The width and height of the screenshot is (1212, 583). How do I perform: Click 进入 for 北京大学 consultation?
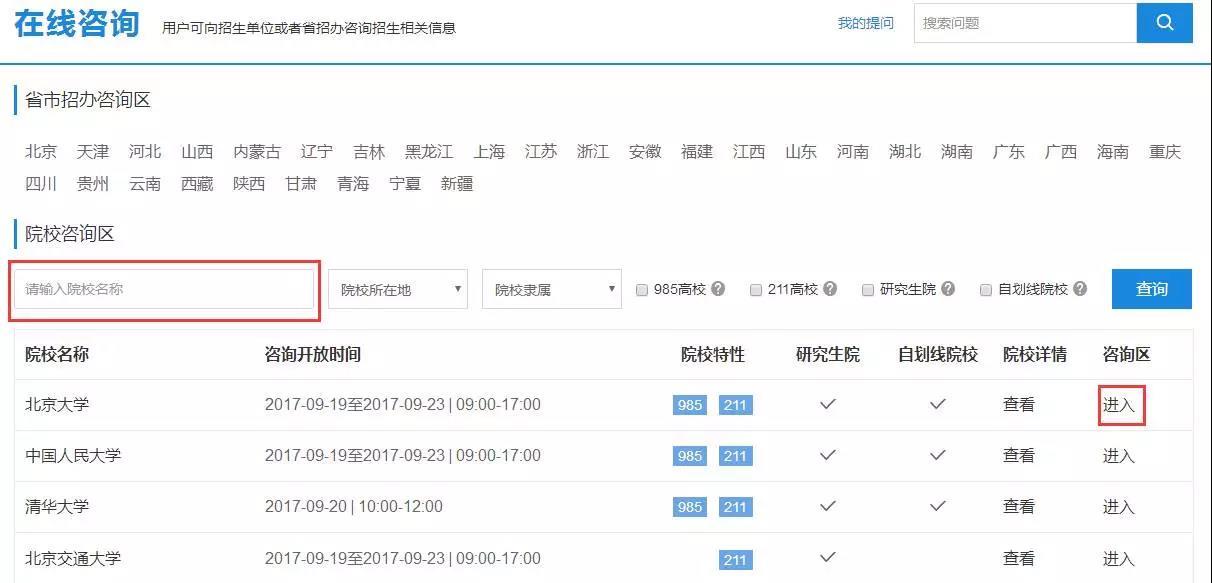[1119, 405]
